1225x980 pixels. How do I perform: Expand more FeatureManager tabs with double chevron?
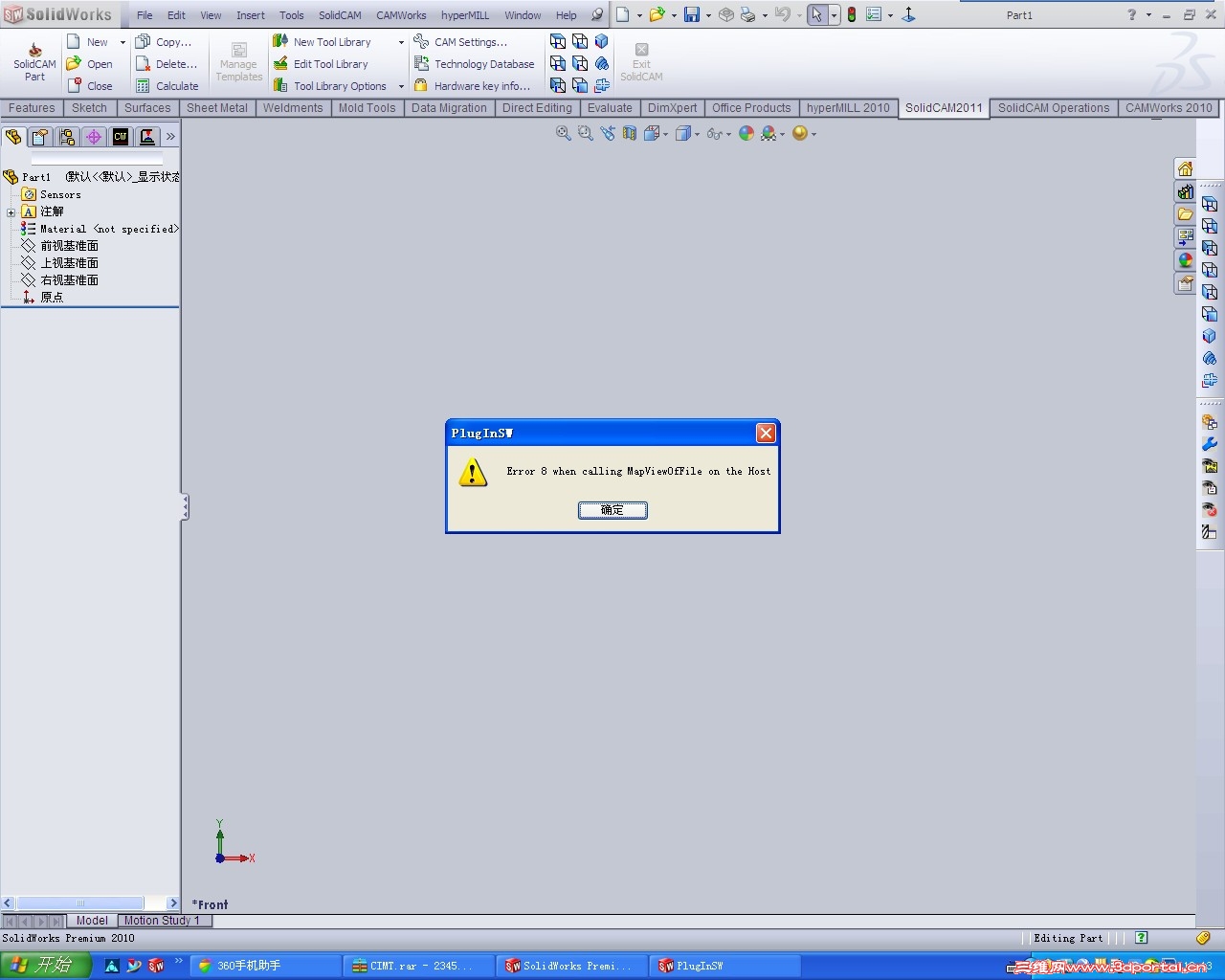click(171, 137)
